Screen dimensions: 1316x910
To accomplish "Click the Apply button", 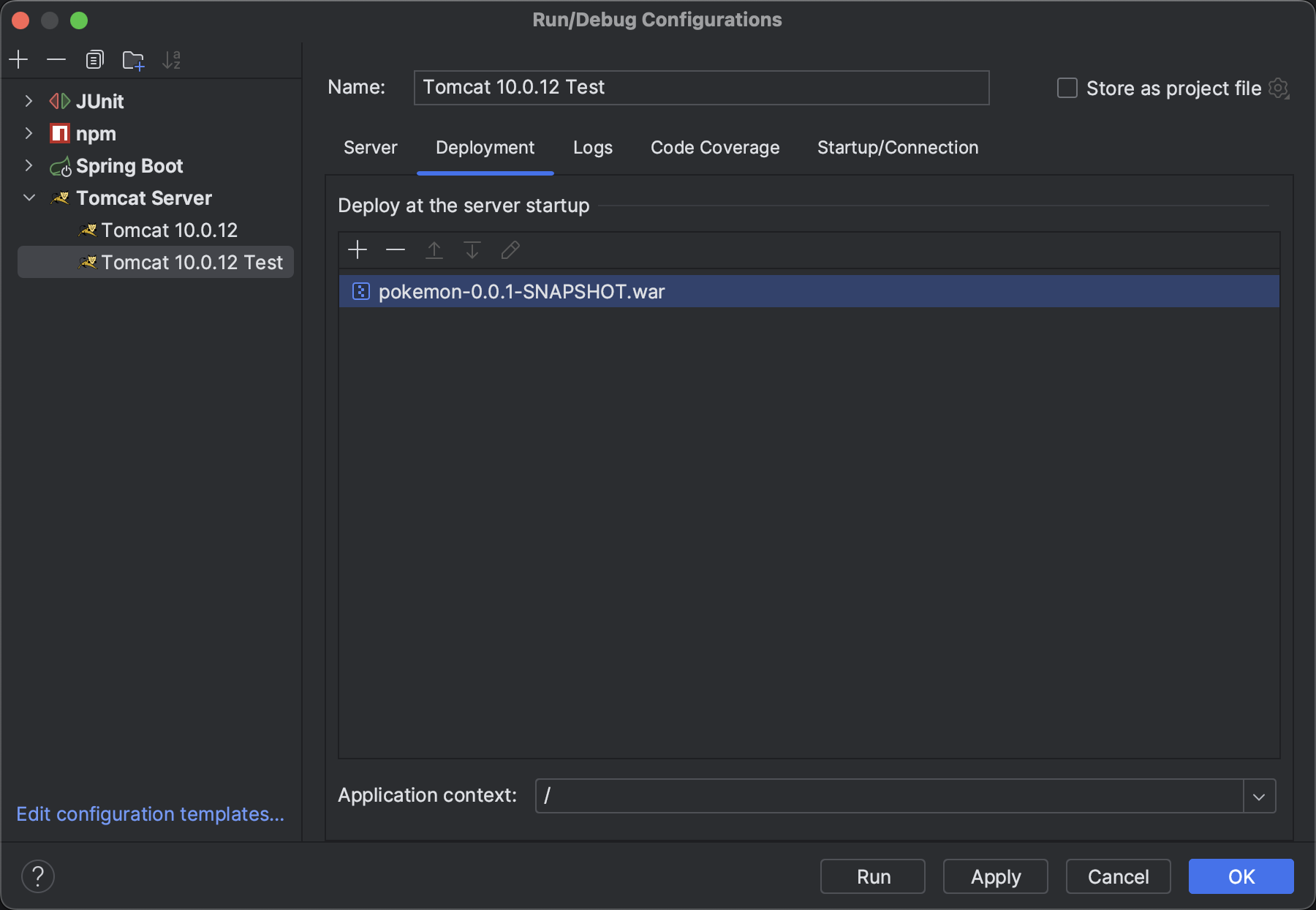I will 995,876.
